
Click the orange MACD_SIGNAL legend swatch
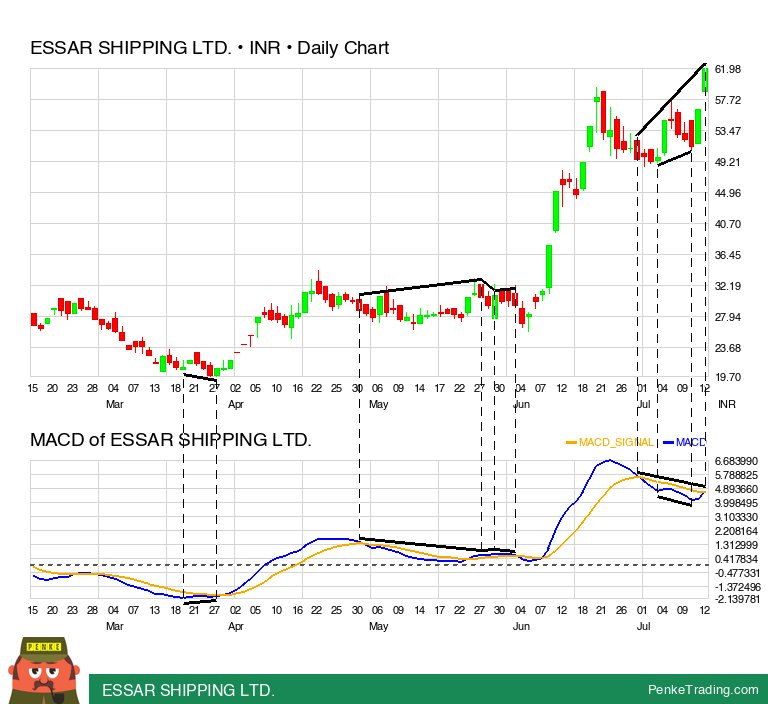(x=571, y=443)
